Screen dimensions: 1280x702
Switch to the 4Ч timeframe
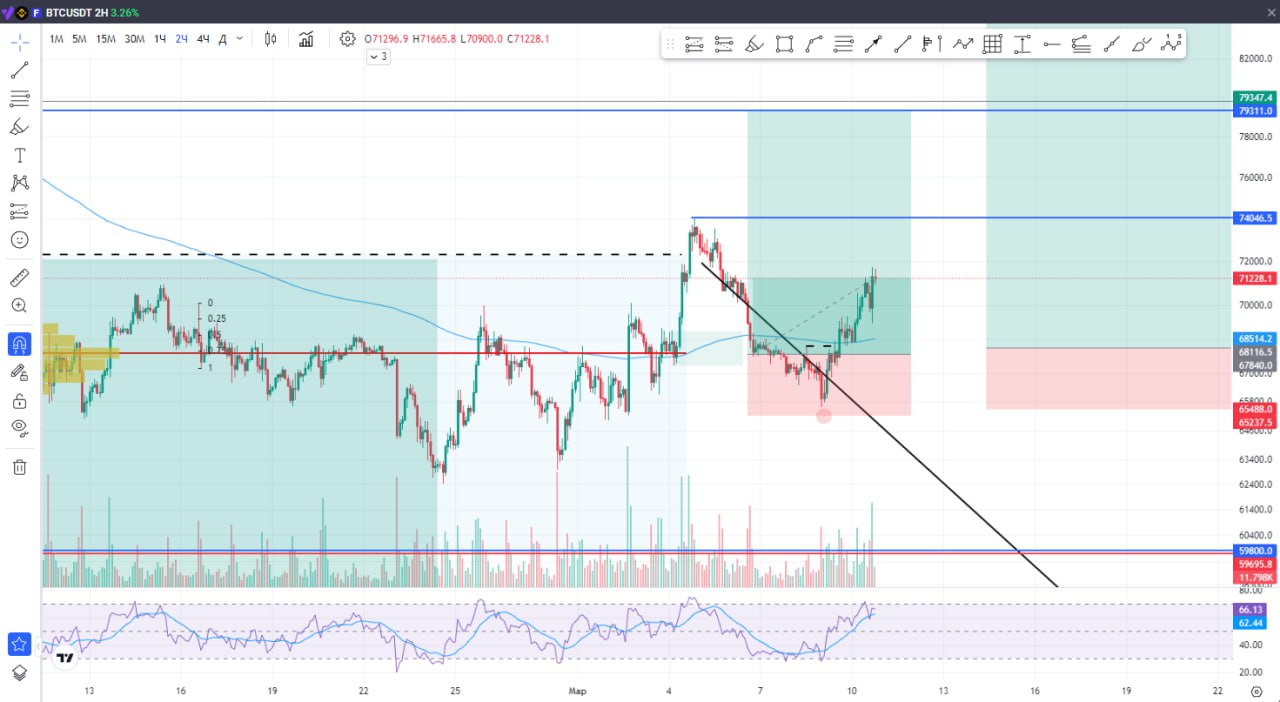point(203,39)
